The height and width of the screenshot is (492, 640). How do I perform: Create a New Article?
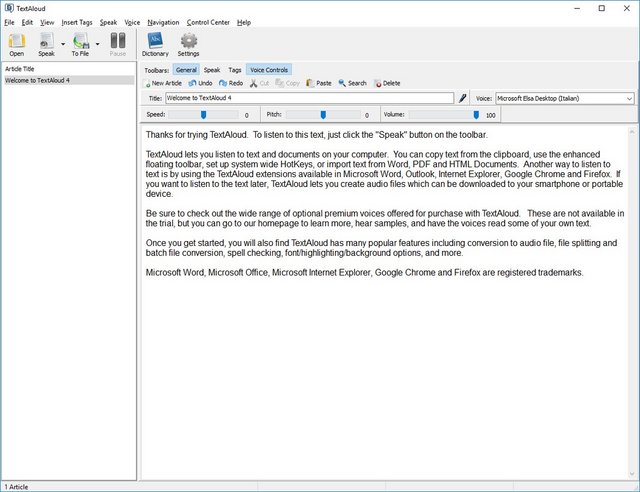163,83
